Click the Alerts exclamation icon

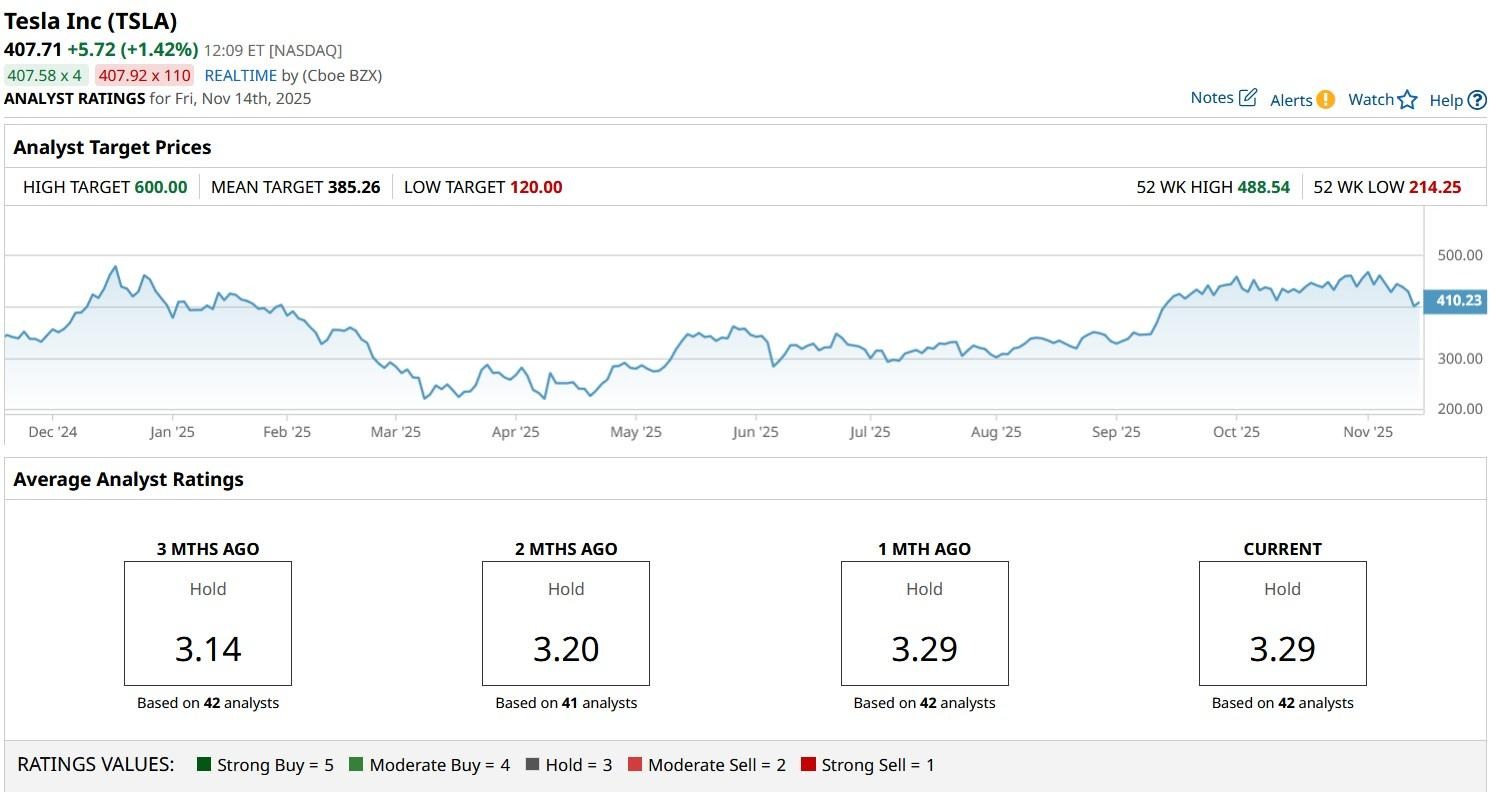tap(1325, 99)
